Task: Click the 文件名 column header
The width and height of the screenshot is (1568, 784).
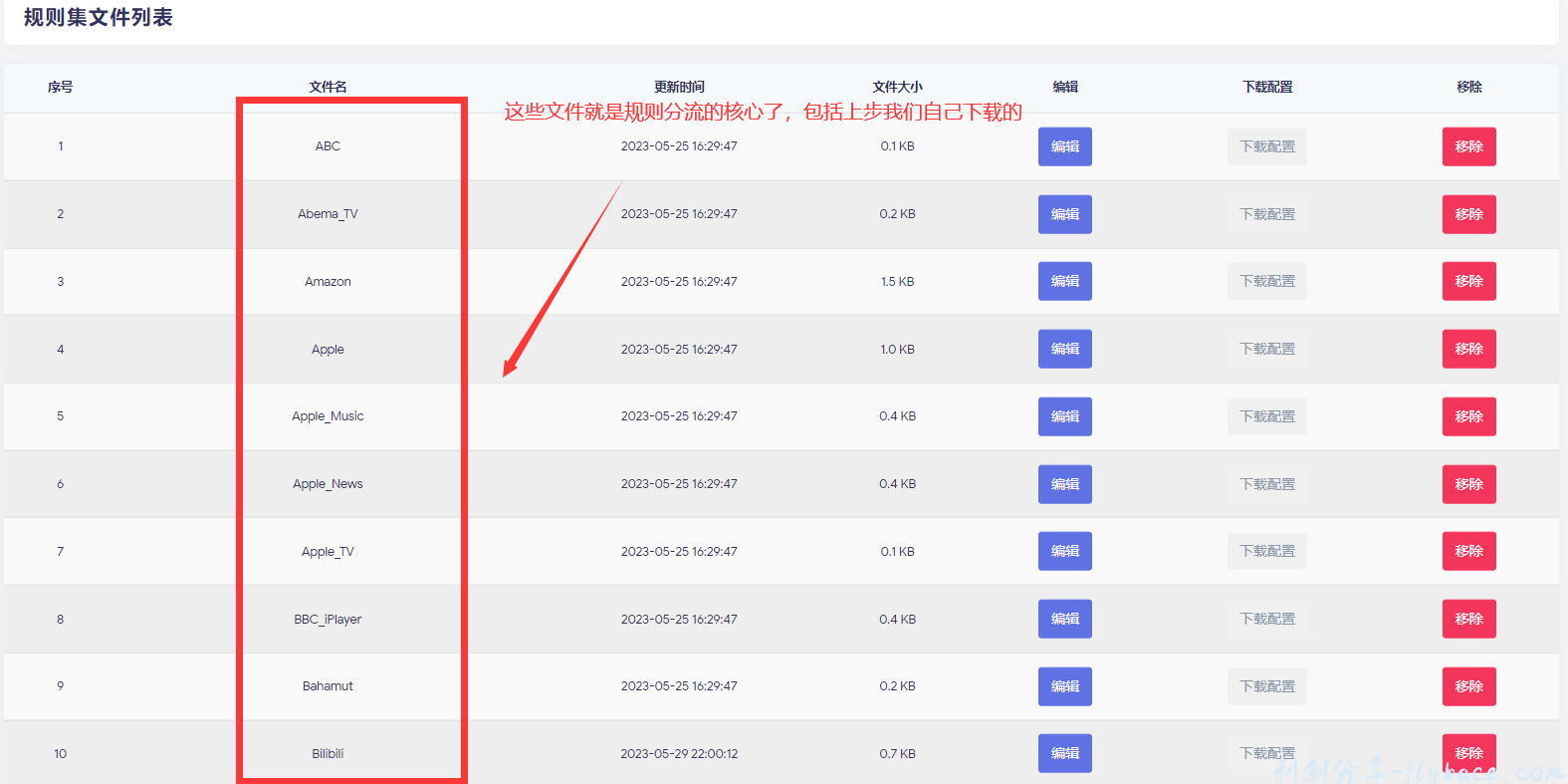Action: pos(328,87)
